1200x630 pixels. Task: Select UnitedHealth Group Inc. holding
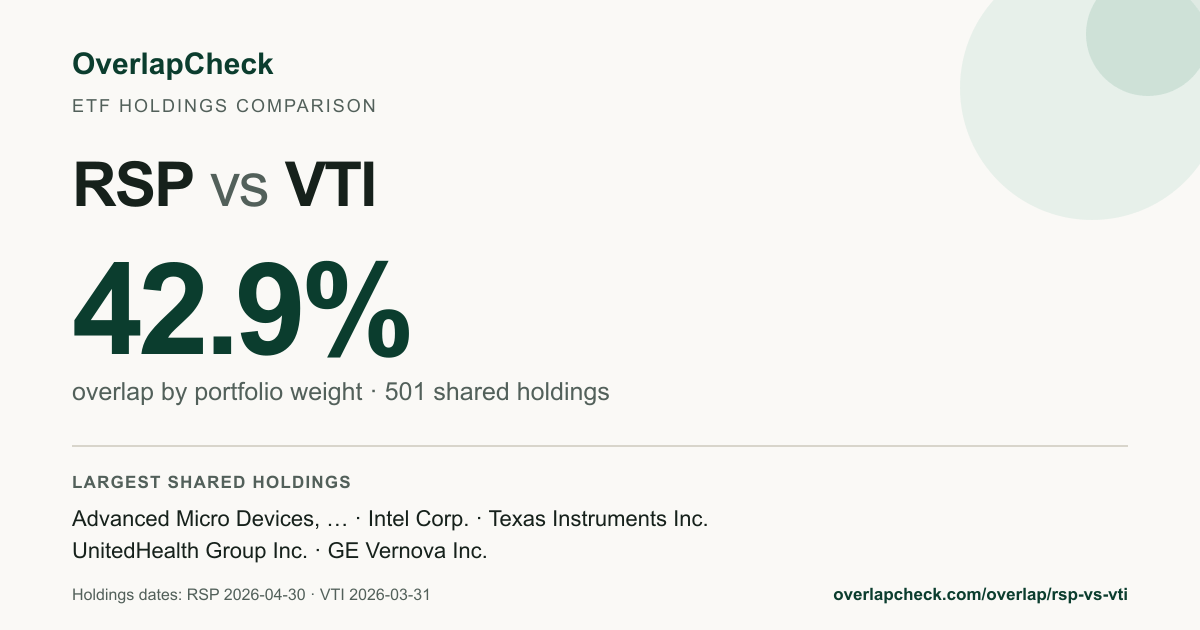point(190,551)
